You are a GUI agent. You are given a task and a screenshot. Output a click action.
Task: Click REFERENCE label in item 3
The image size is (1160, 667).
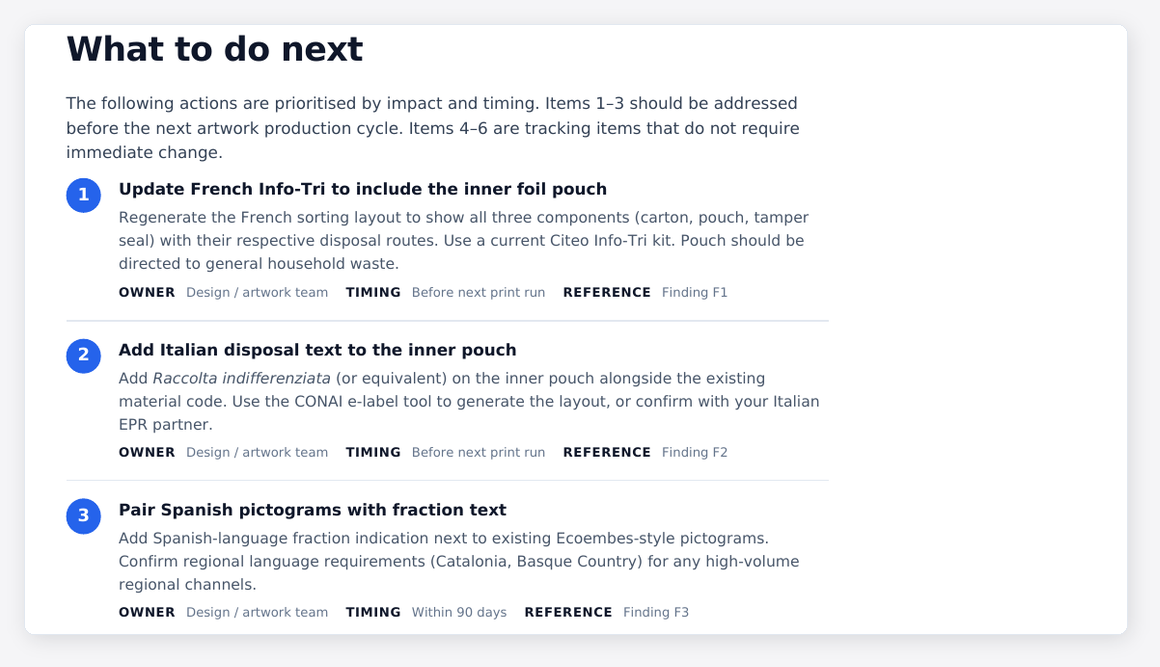coord(568,612)
